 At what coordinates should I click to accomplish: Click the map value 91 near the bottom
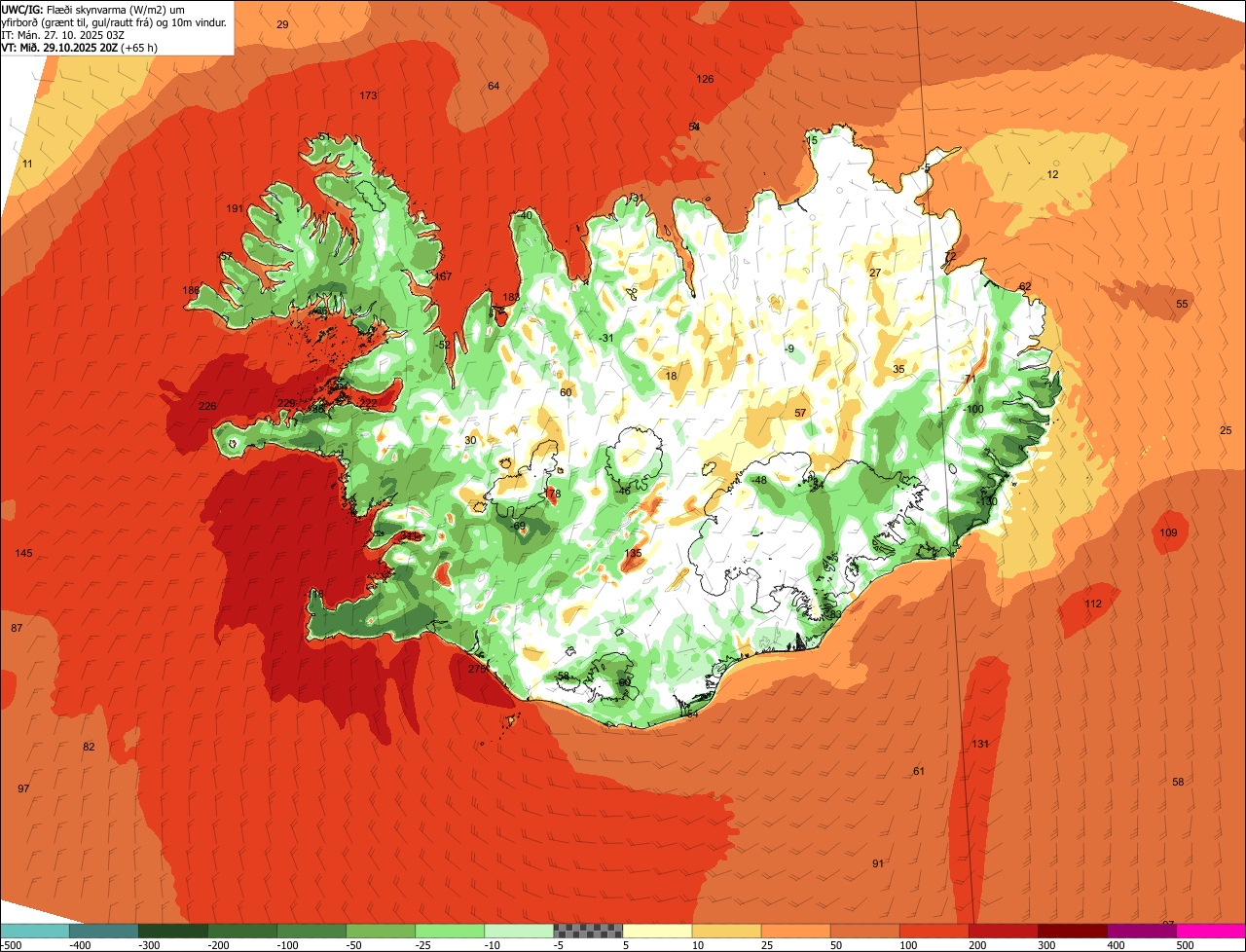pyautogui.click(x=878, y=863)
